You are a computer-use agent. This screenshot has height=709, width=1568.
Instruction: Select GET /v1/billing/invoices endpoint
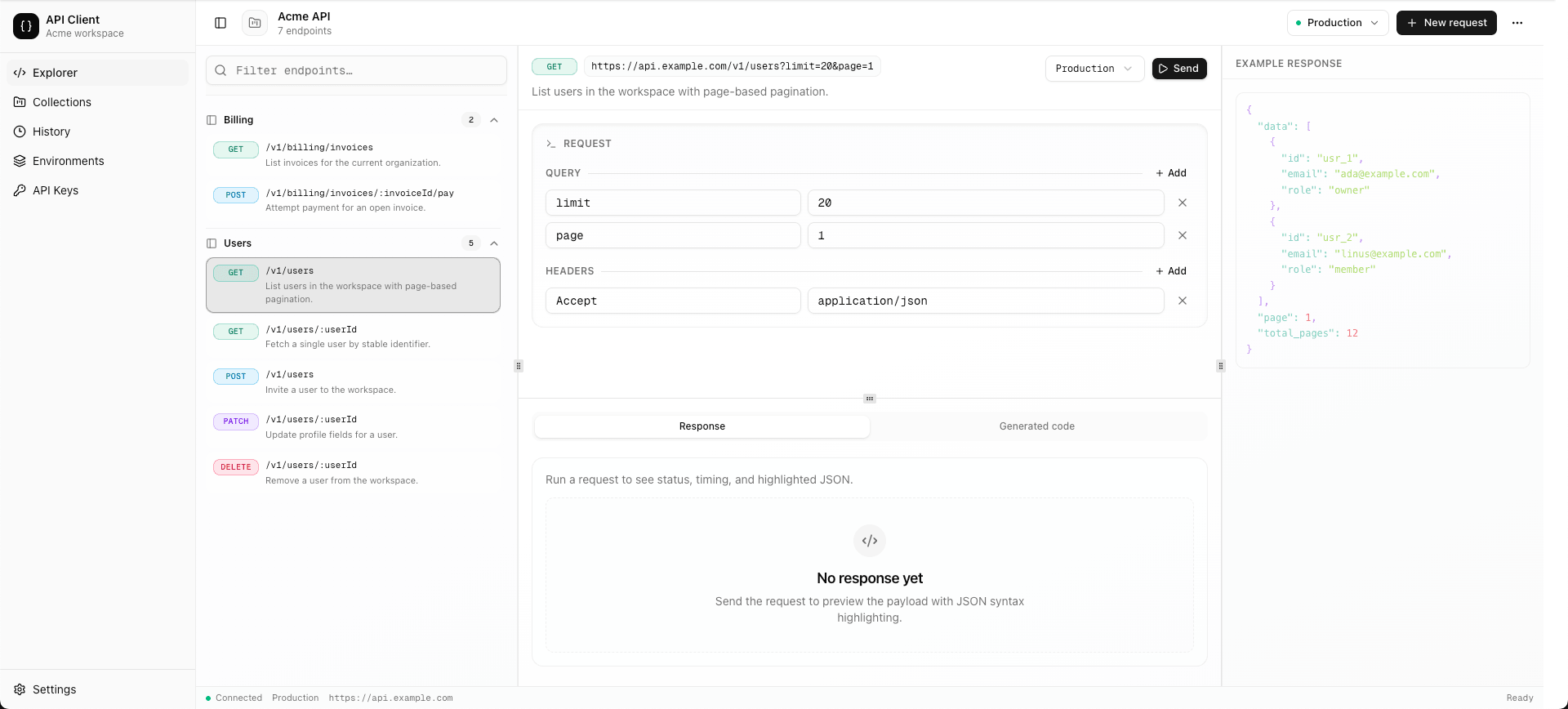(353, 155)
